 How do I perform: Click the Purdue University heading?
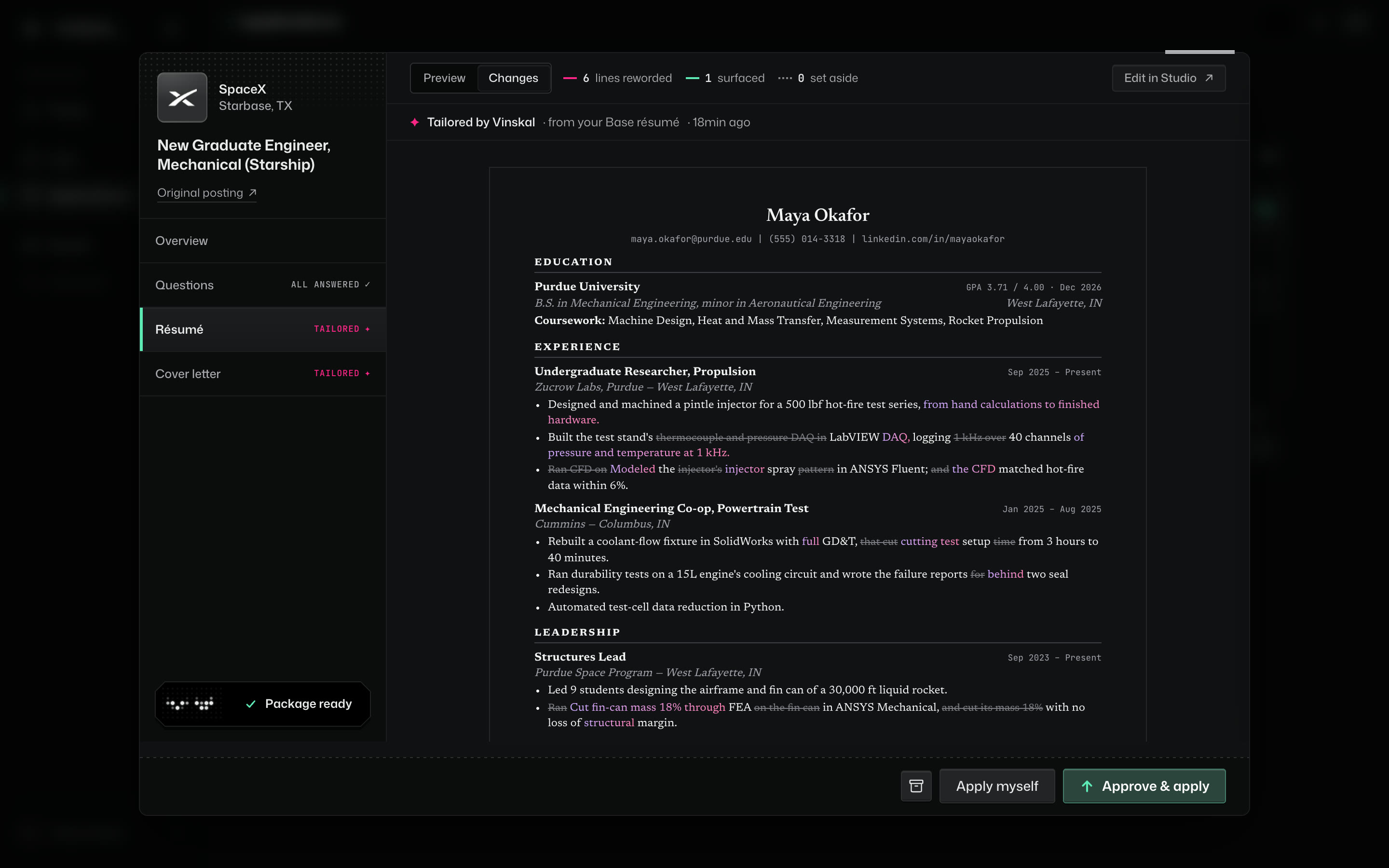(586, 286)
